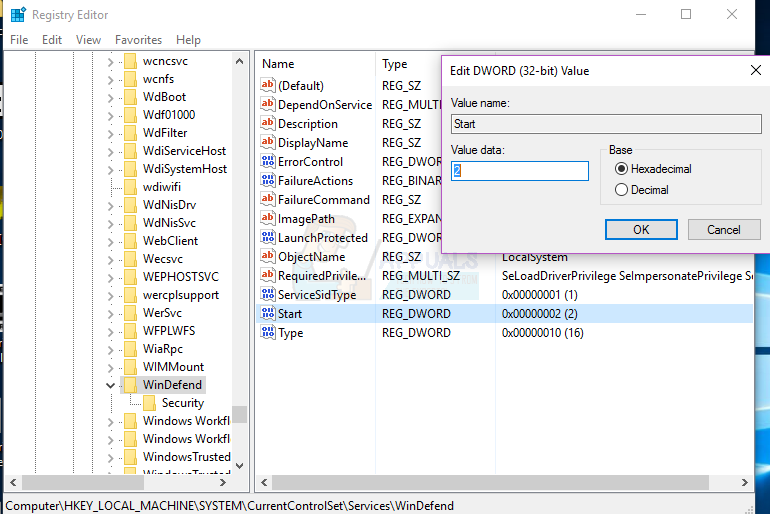Screen dimensions: 770x514
Task: Select the WdiSystemHost tree key
Action: [x=185, y=169]
